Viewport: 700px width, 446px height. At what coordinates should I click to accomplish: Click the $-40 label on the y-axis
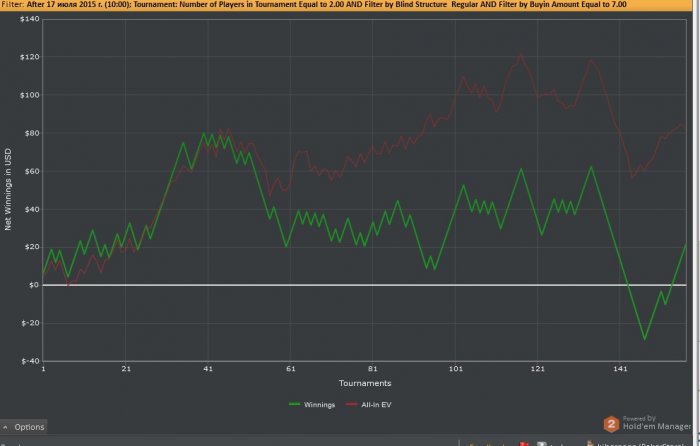(29, 360)
